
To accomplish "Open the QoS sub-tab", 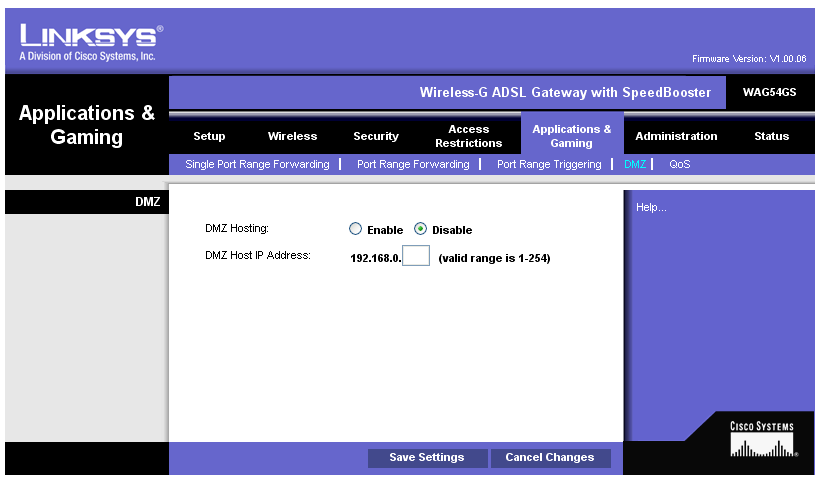I will [680, 164].
